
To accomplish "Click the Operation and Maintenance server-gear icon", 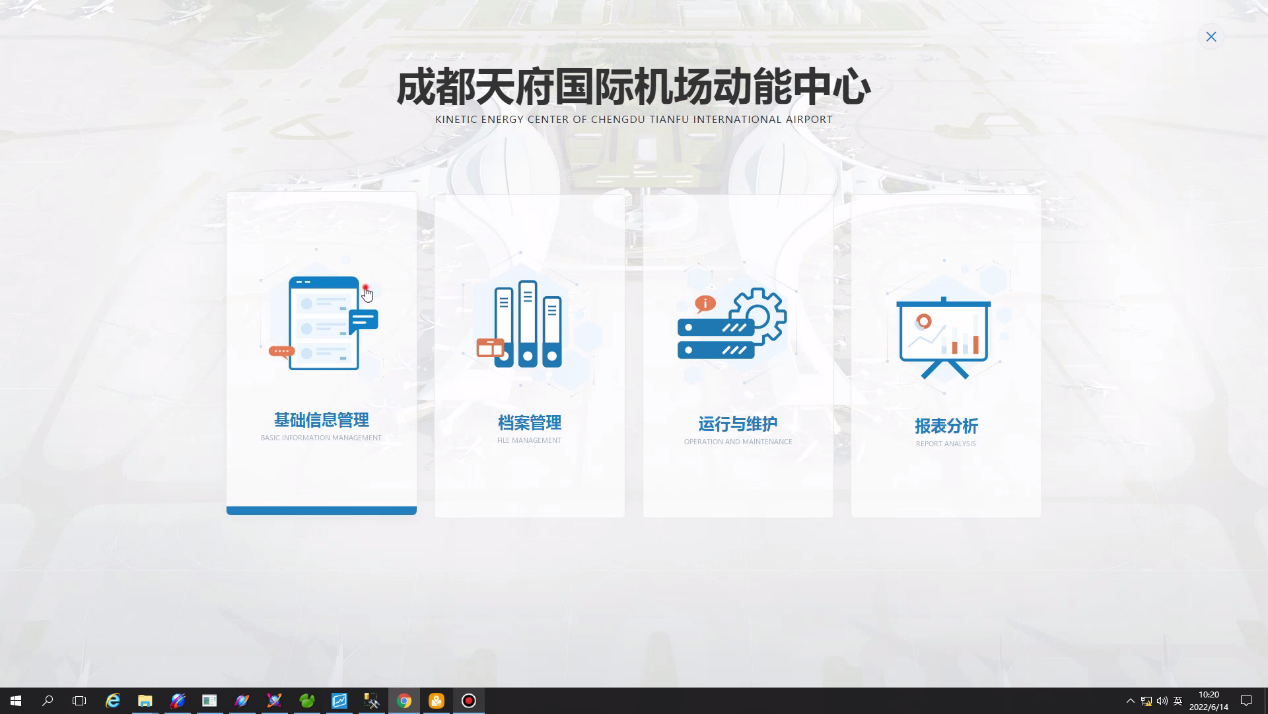I will [732, 324].
